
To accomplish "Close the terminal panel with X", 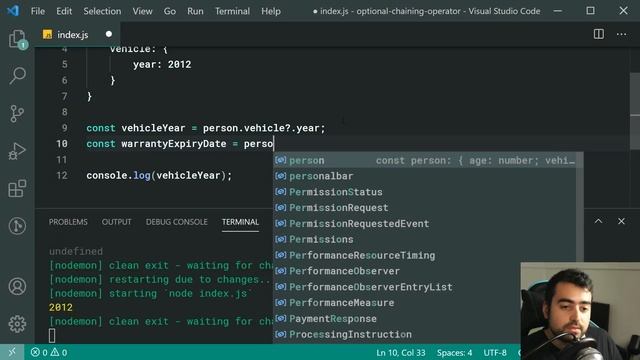I will tap(621, 221).
